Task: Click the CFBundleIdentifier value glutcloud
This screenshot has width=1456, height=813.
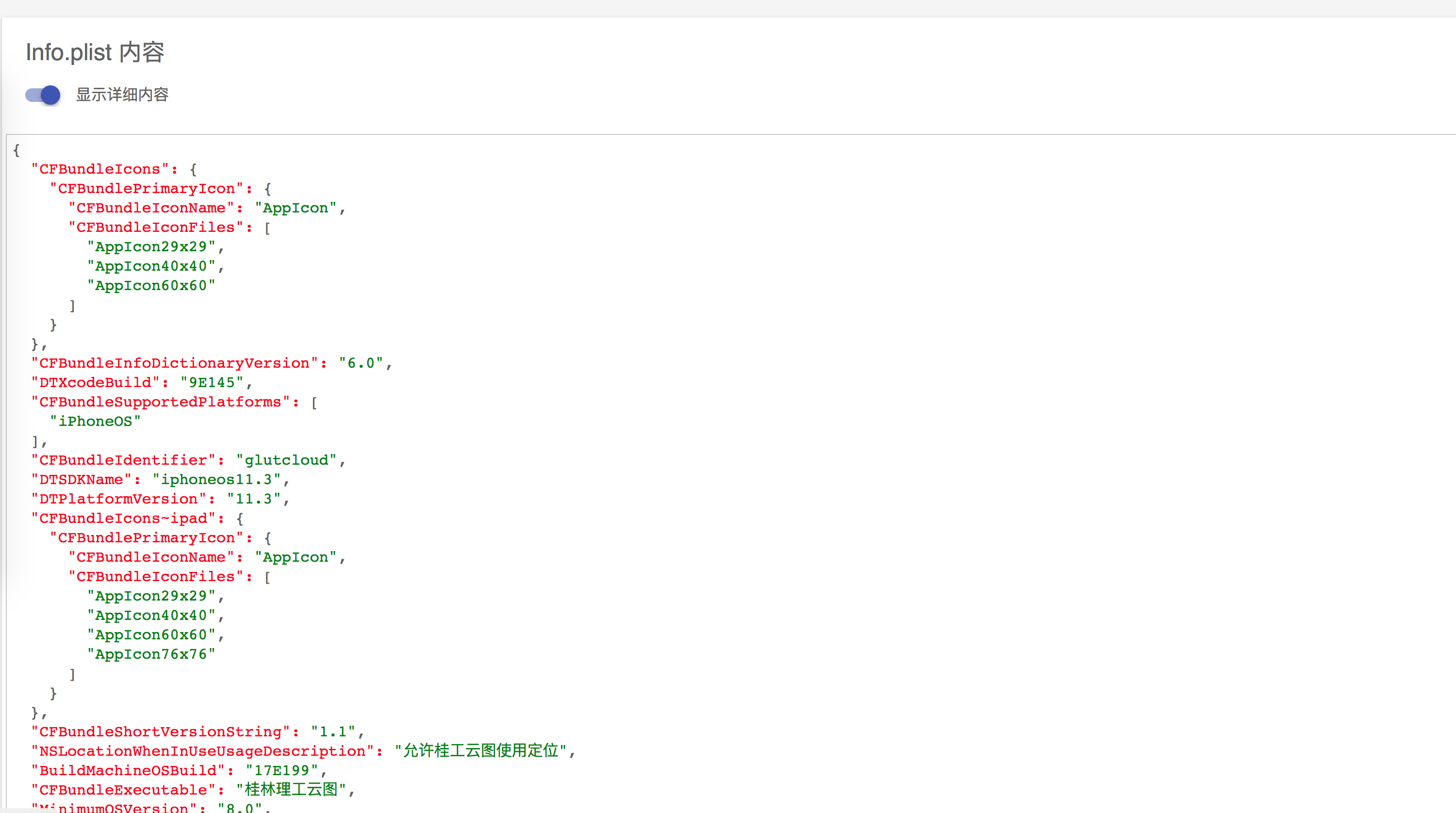Action: (x=286, y=460)
